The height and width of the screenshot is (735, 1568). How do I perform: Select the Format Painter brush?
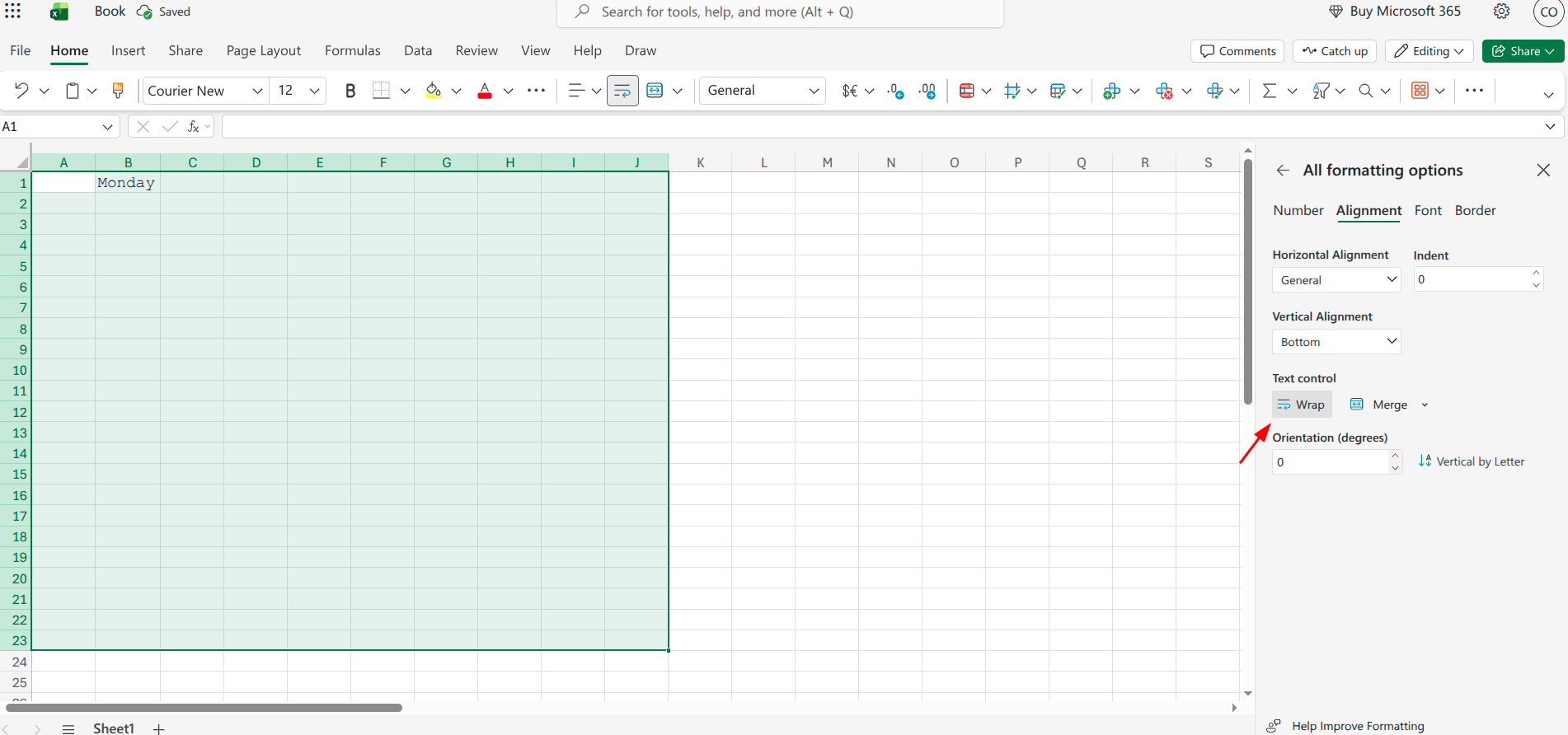[x=118, y=91]
